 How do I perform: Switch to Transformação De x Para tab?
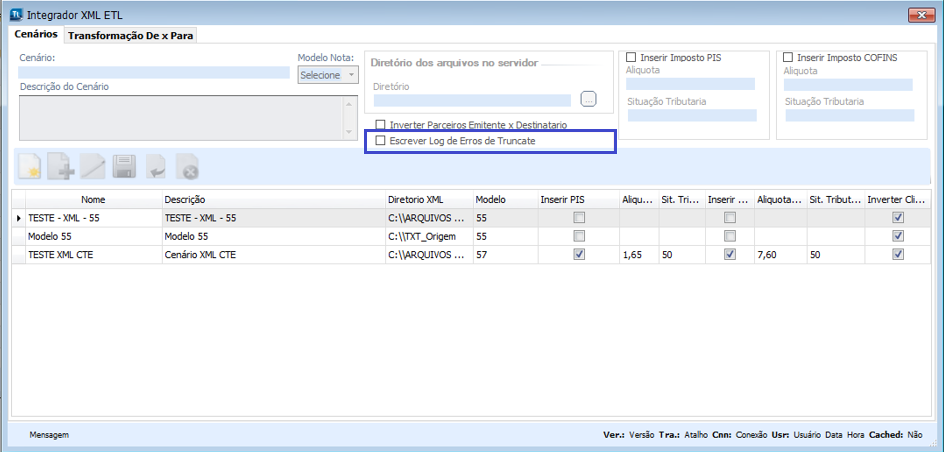(x=131, y=35)
